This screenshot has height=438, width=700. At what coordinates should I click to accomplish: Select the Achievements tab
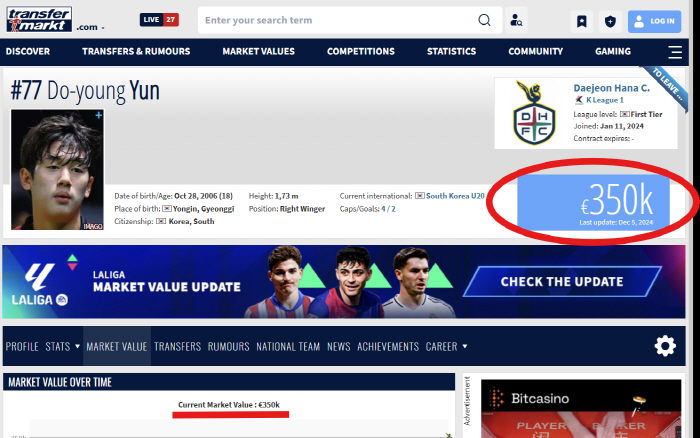(388, 347)
